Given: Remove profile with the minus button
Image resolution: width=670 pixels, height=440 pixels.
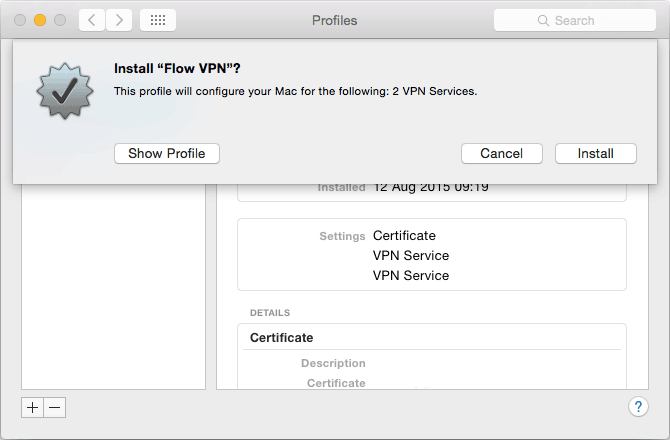Looking at the screenshot, I should (55, 408).
